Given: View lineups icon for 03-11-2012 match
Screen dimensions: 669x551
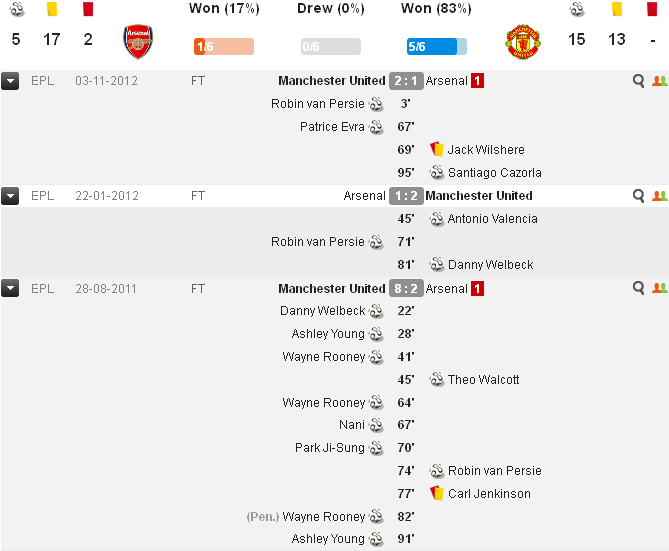Looking at the screenshot, I should point(659,81).
